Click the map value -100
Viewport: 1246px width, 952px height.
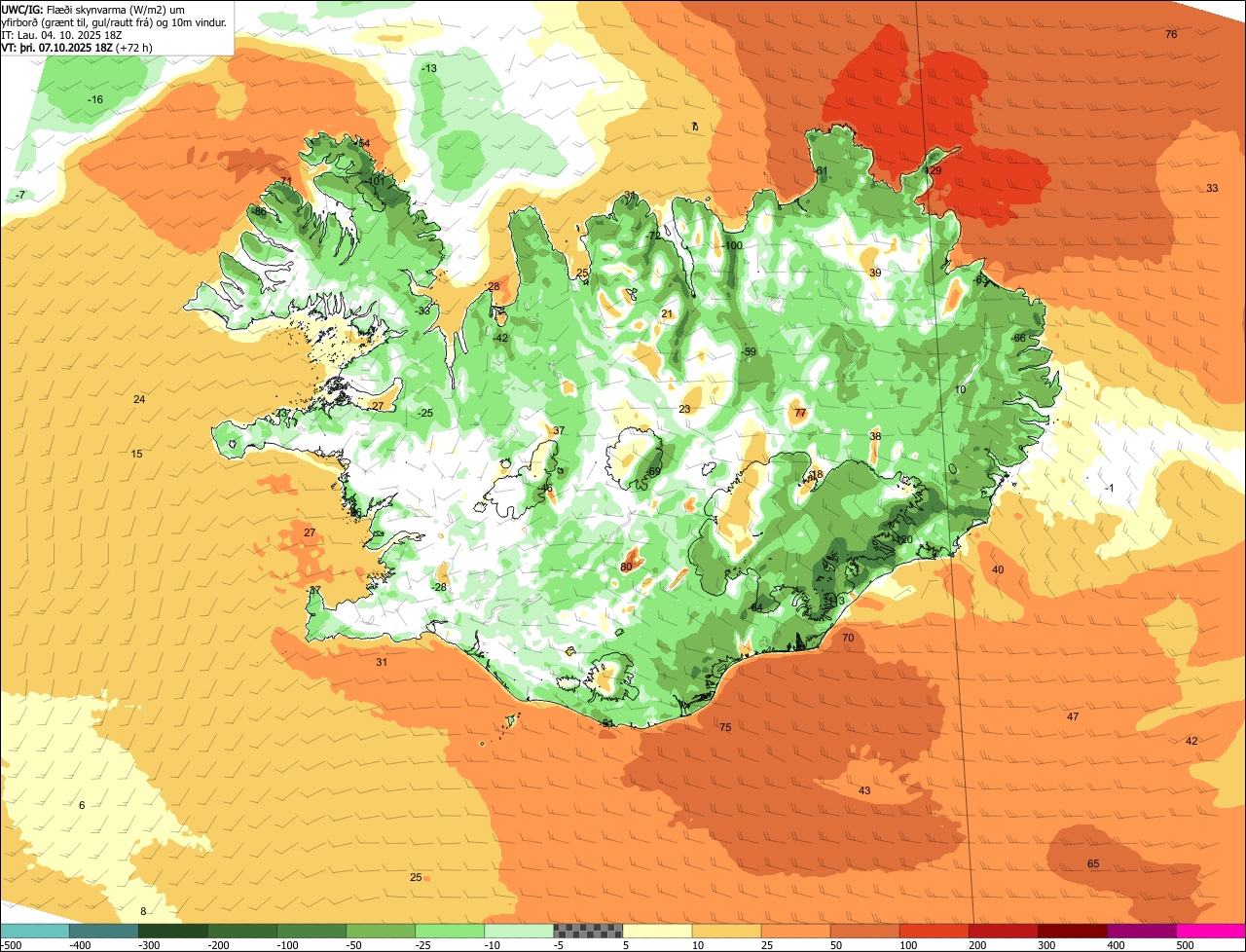pos(732,246)
